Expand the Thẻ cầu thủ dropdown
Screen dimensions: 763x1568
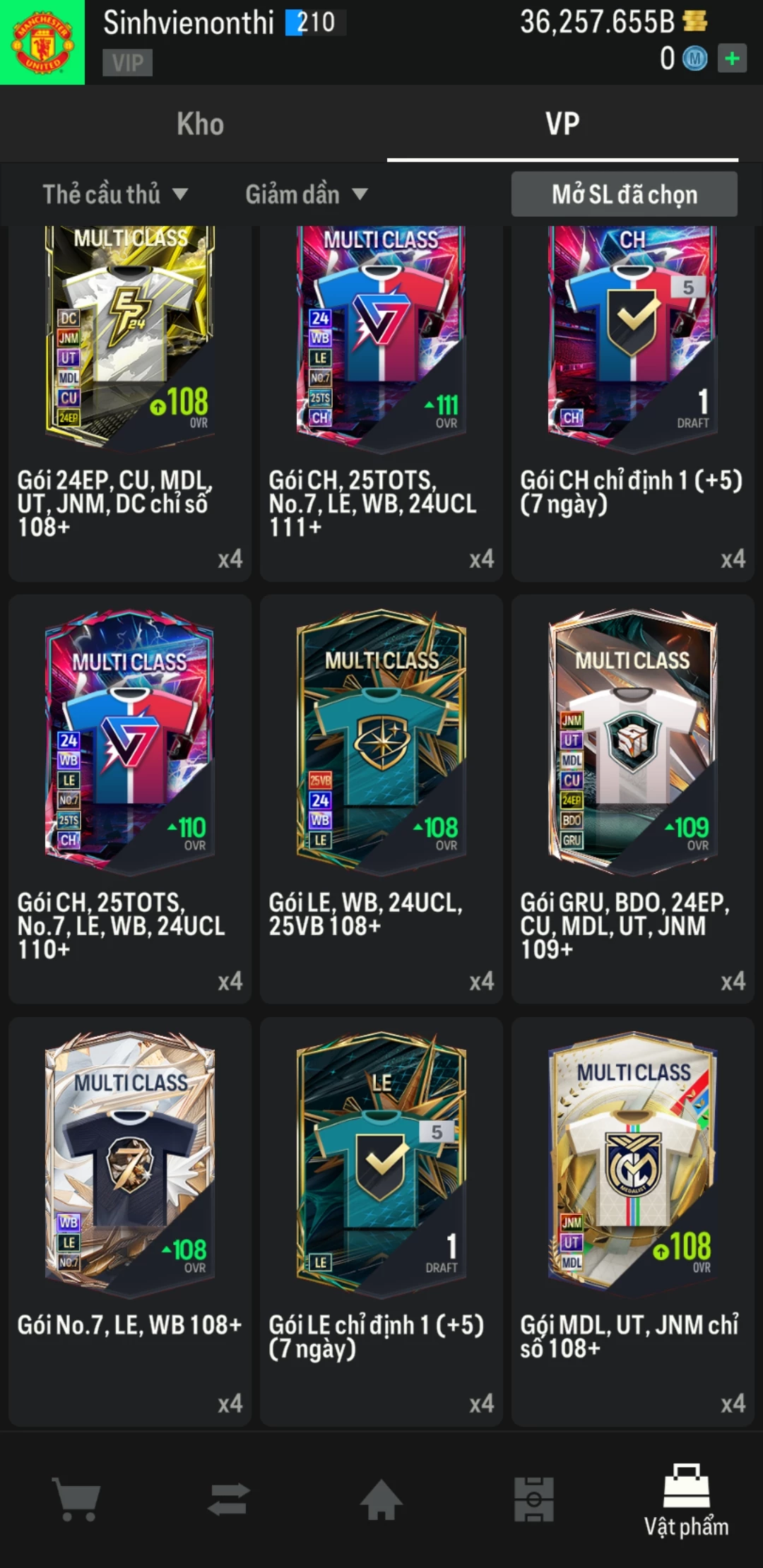tap(115, 194)
